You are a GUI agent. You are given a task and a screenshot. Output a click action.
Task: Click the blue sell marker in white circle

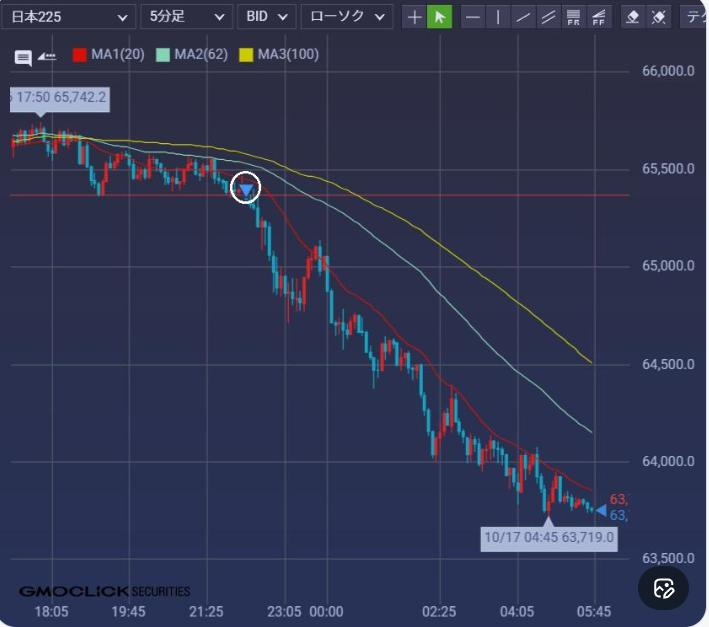pos(246,188)
